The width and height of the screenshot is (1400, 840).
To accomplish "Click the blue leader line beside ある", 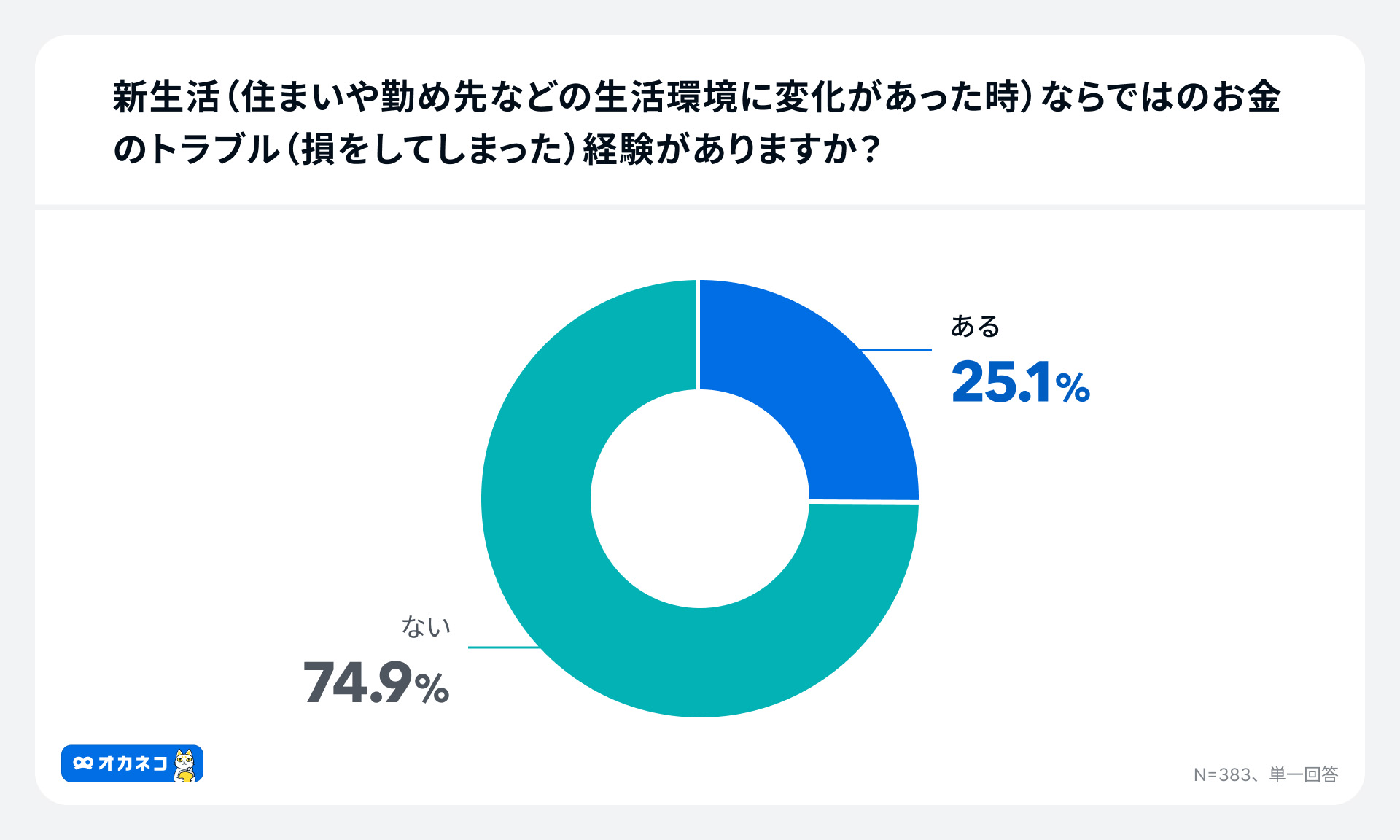I will point(895,350).
